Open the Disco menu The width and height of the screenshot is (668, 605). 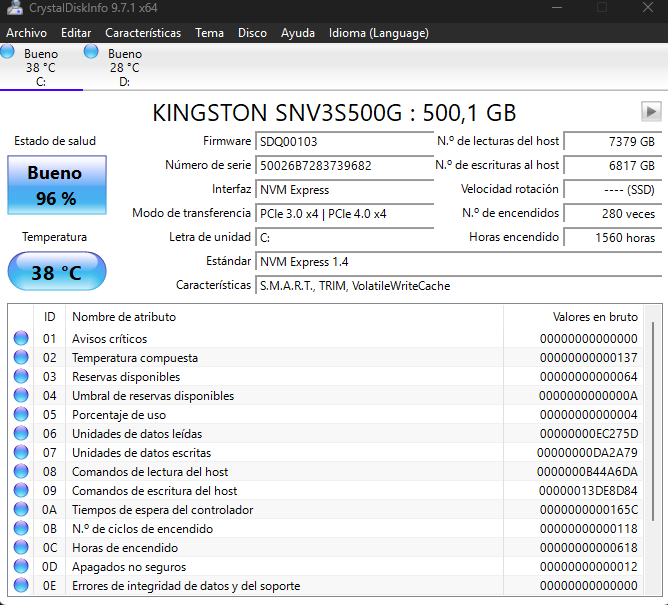click(252, 33)
